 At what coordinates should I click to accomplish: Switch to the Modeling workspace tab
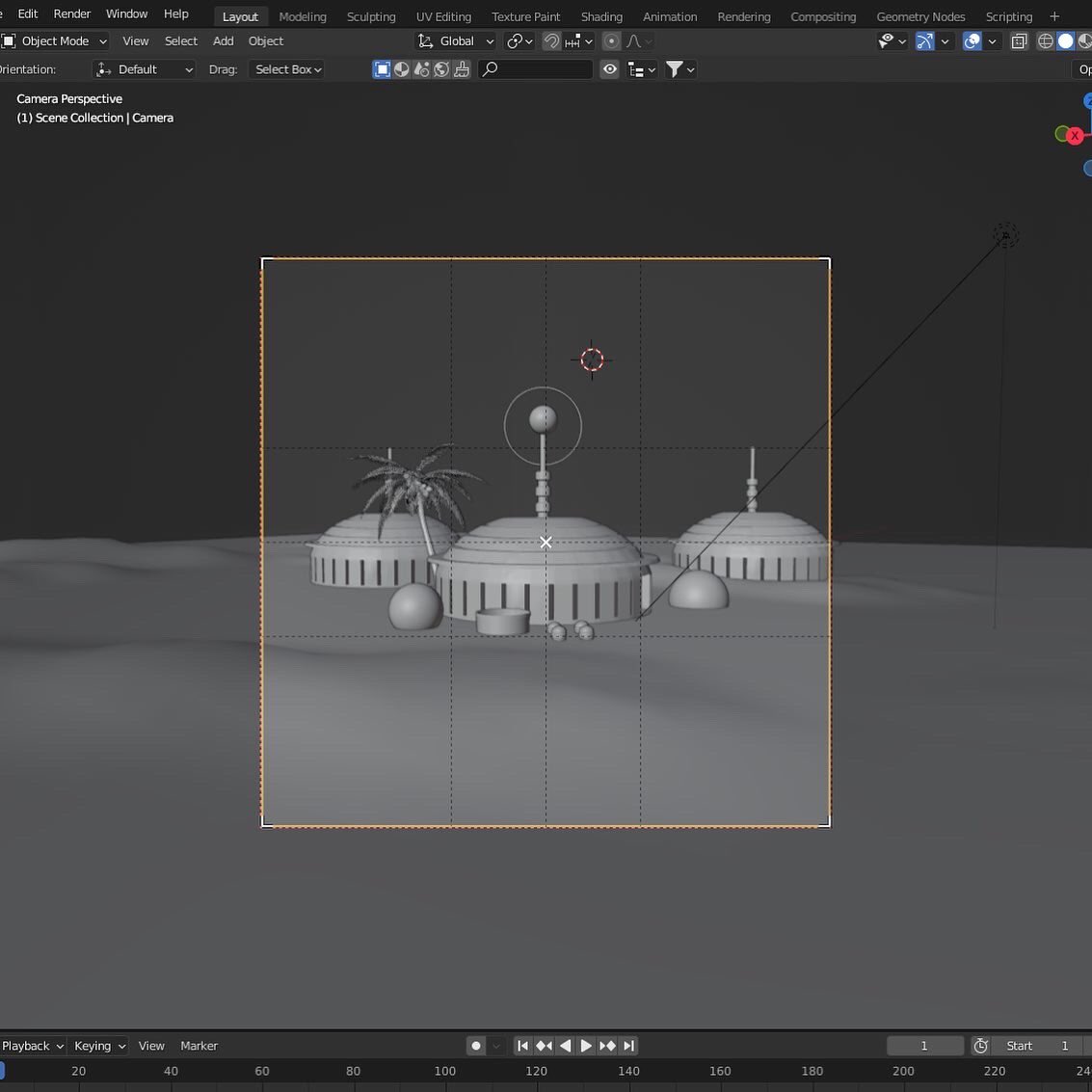303,16
